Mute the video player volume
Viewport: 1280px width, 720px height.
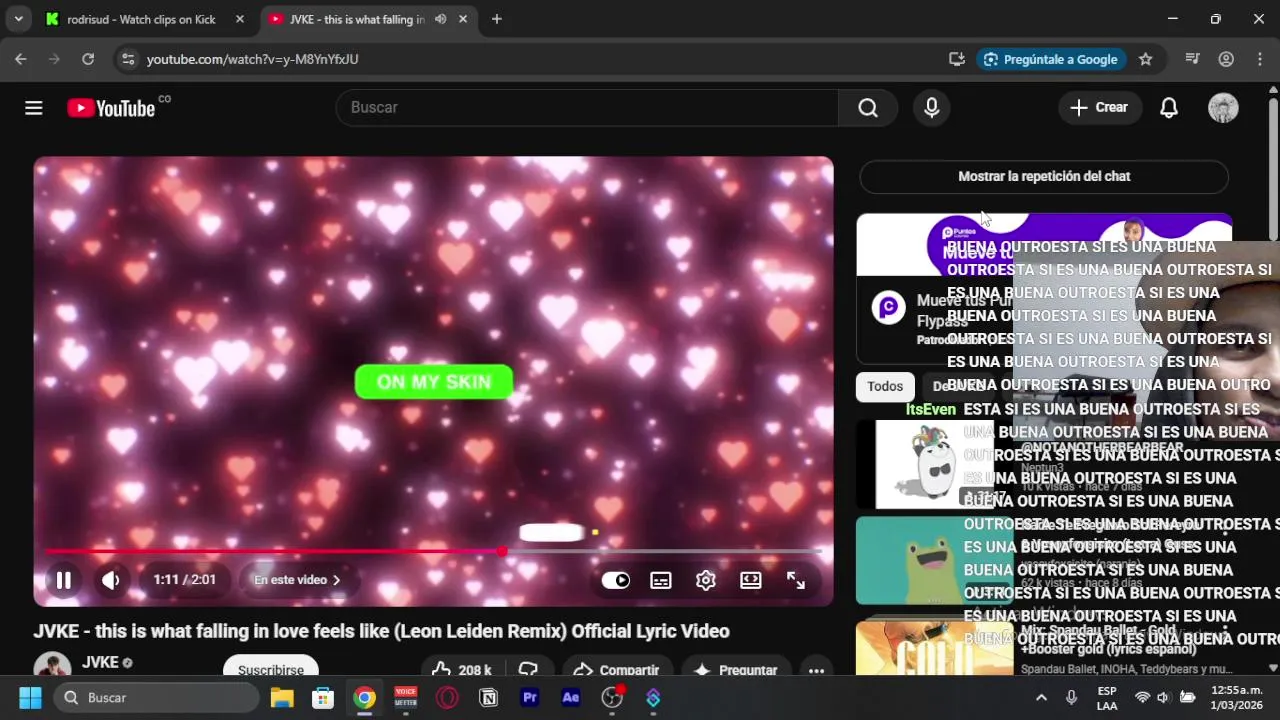[111, 580]
